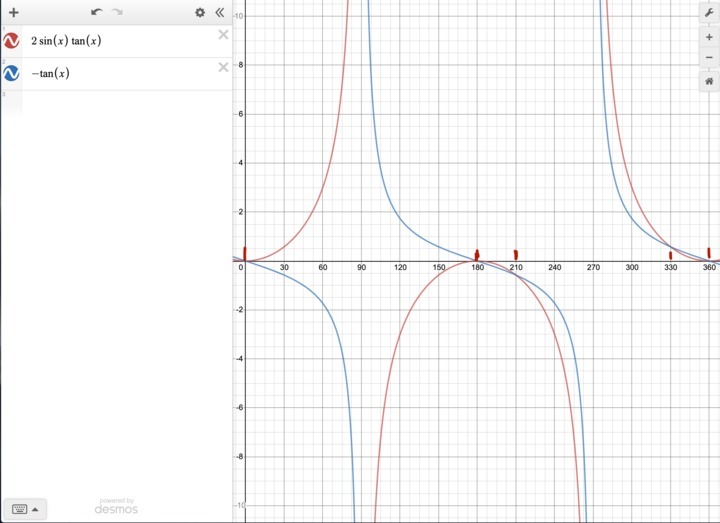Screen dimensions: 720x523
Task: Open the powered by Desmos link
Action: pos(116,506)
